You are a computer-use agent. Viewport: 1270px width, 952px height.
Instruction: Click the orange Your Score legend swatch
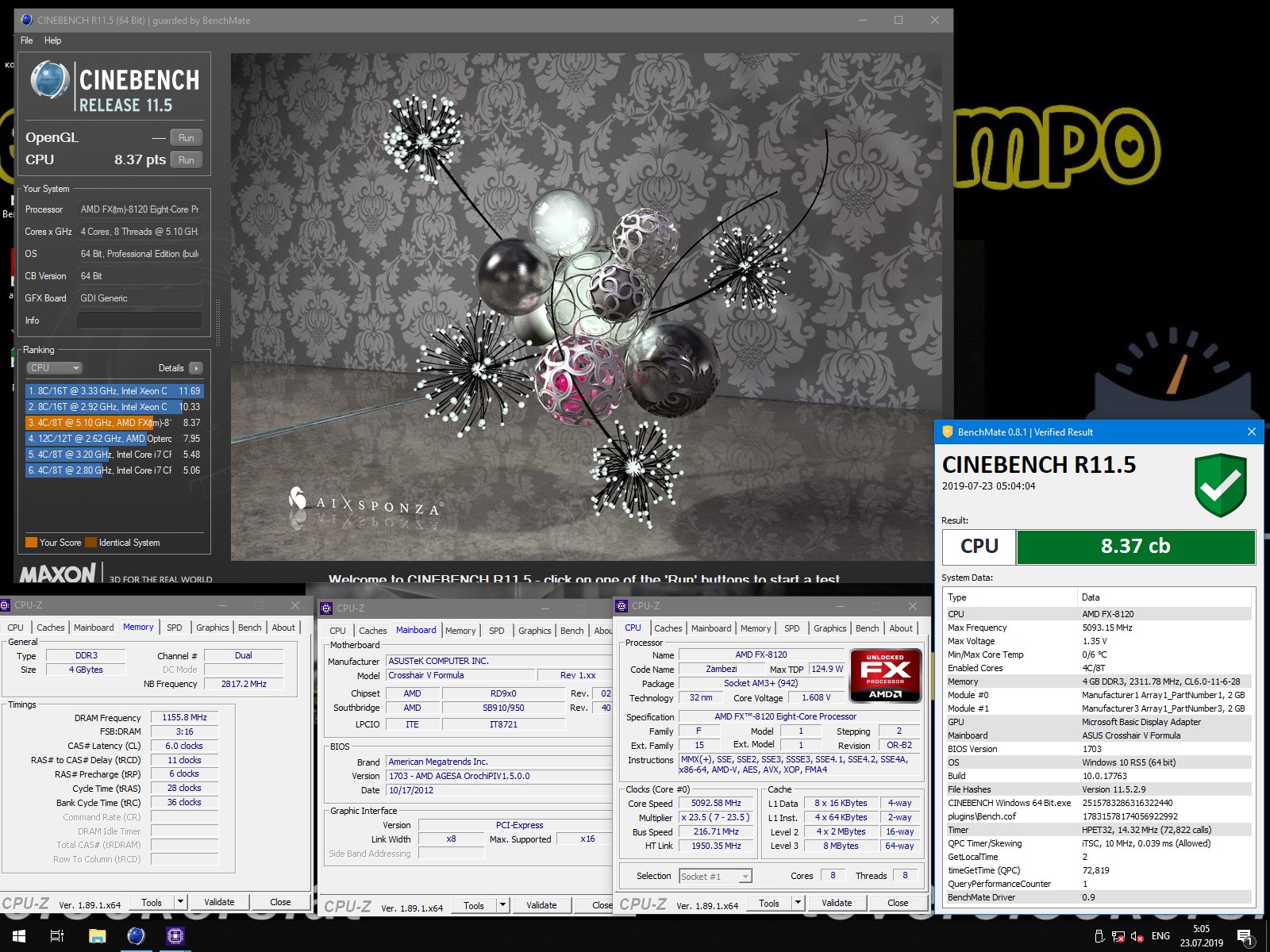[x=32, y=543]
